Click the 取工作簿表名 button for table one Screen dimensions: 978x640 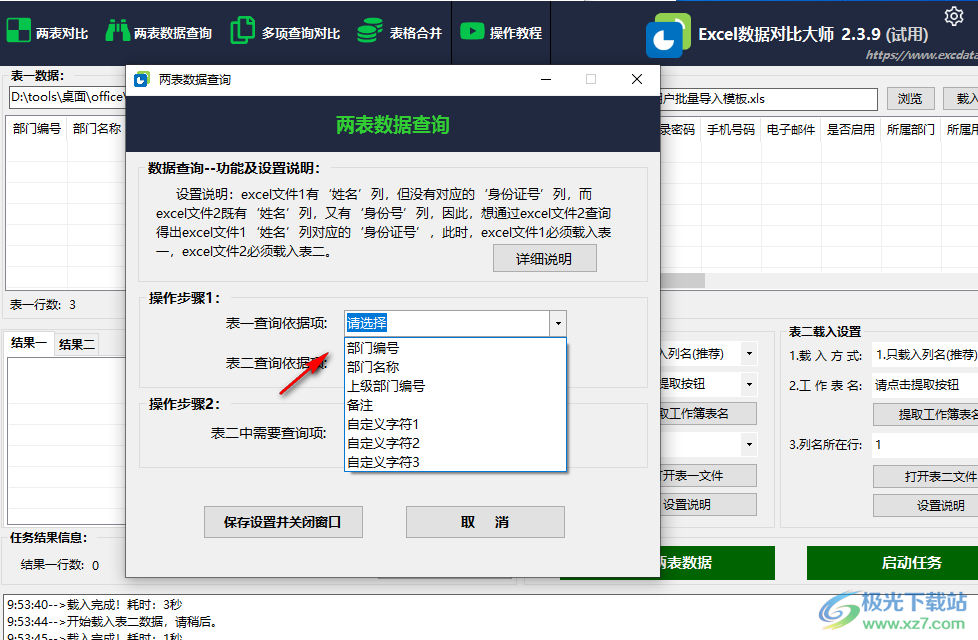click(708, 414)
